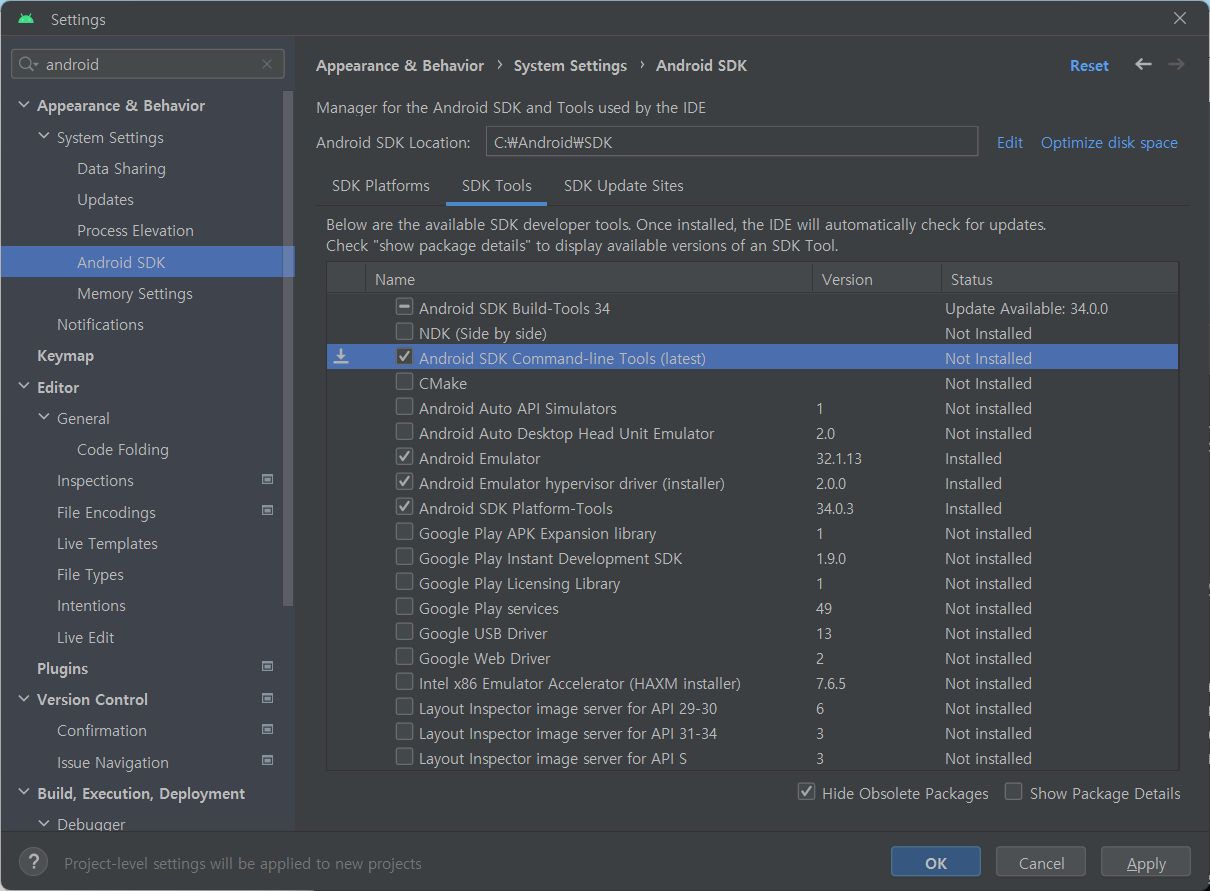Viewport: 1210px width, 891px height.
Task: Collapse the Debugger tree node
Action: pos(44,824)
